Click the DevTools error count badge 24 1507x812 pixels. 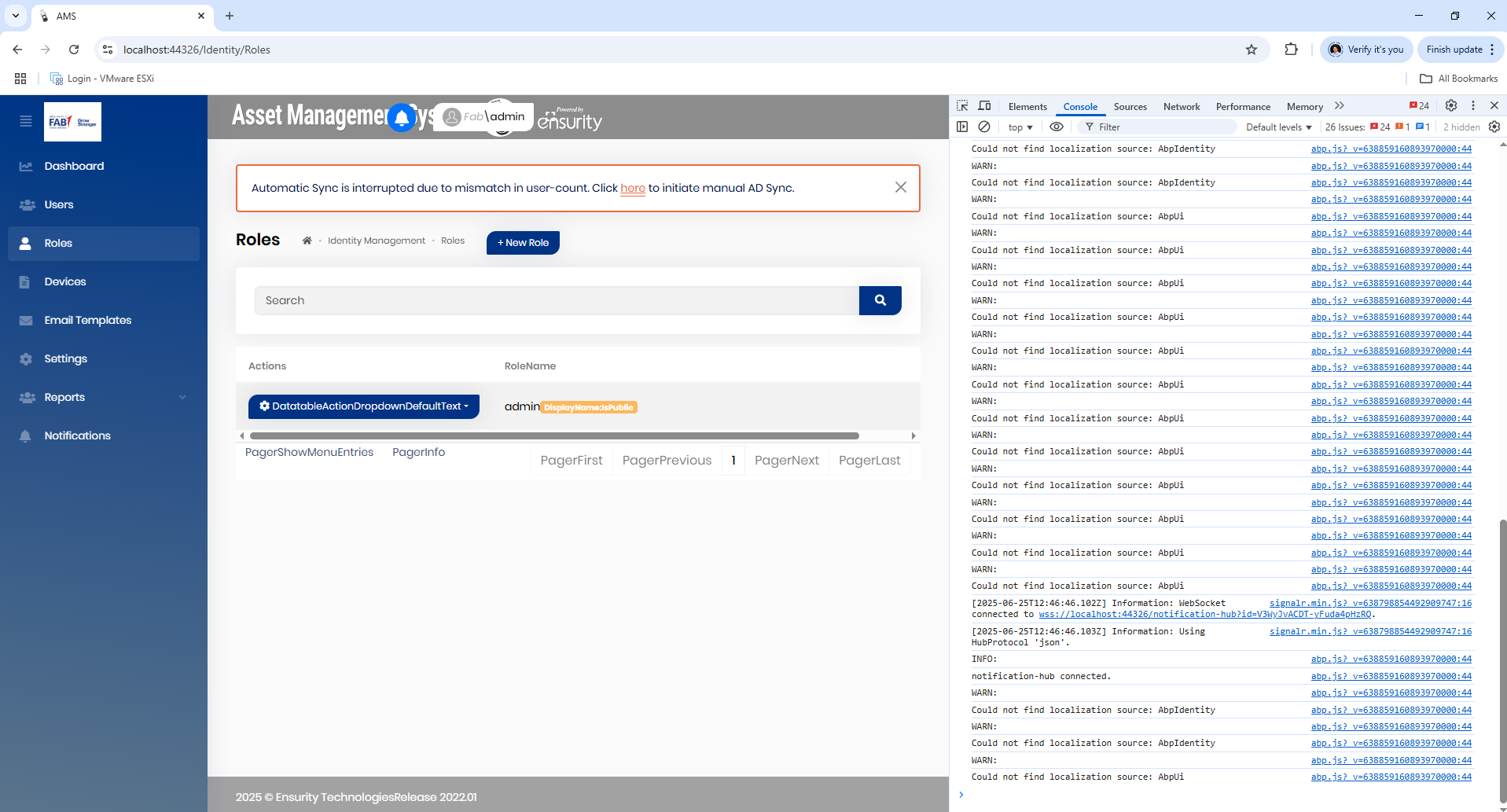point(1420,106)
